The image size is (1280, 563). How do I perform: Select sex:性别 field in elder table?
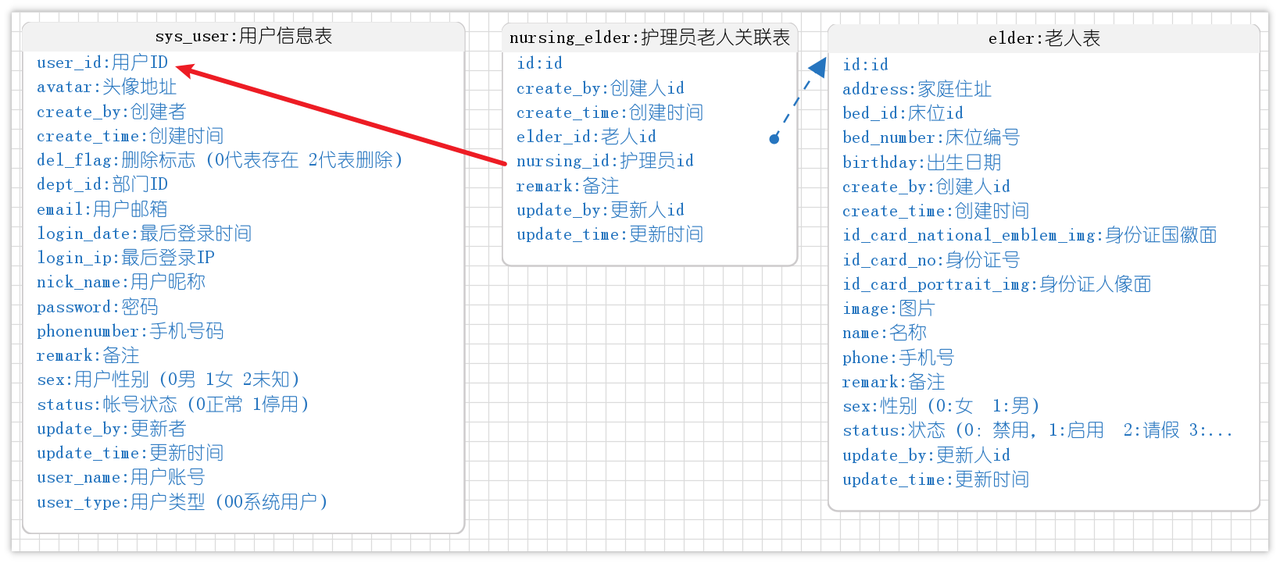[941, 406]
